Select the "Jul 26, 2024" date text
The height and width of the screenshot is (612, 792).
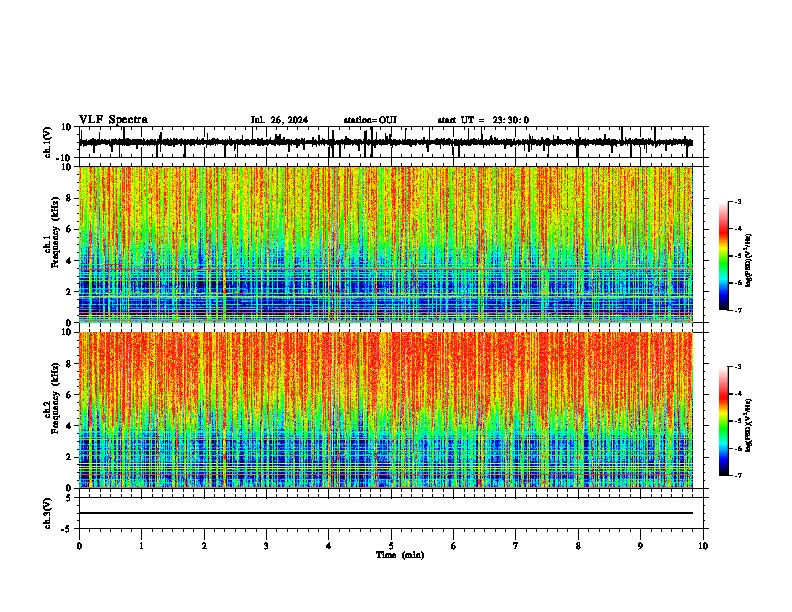(279, 120)
